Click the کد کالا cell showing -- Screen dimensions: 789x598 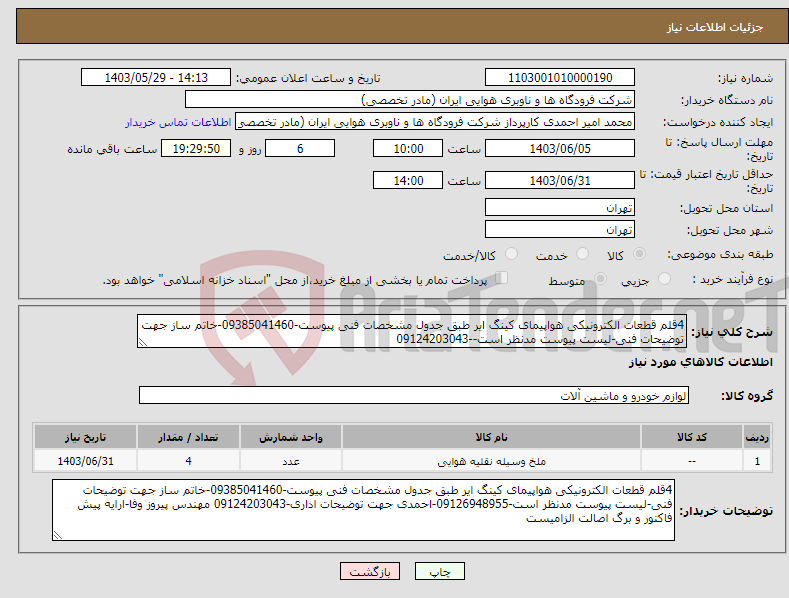click(x=692, y=461)
